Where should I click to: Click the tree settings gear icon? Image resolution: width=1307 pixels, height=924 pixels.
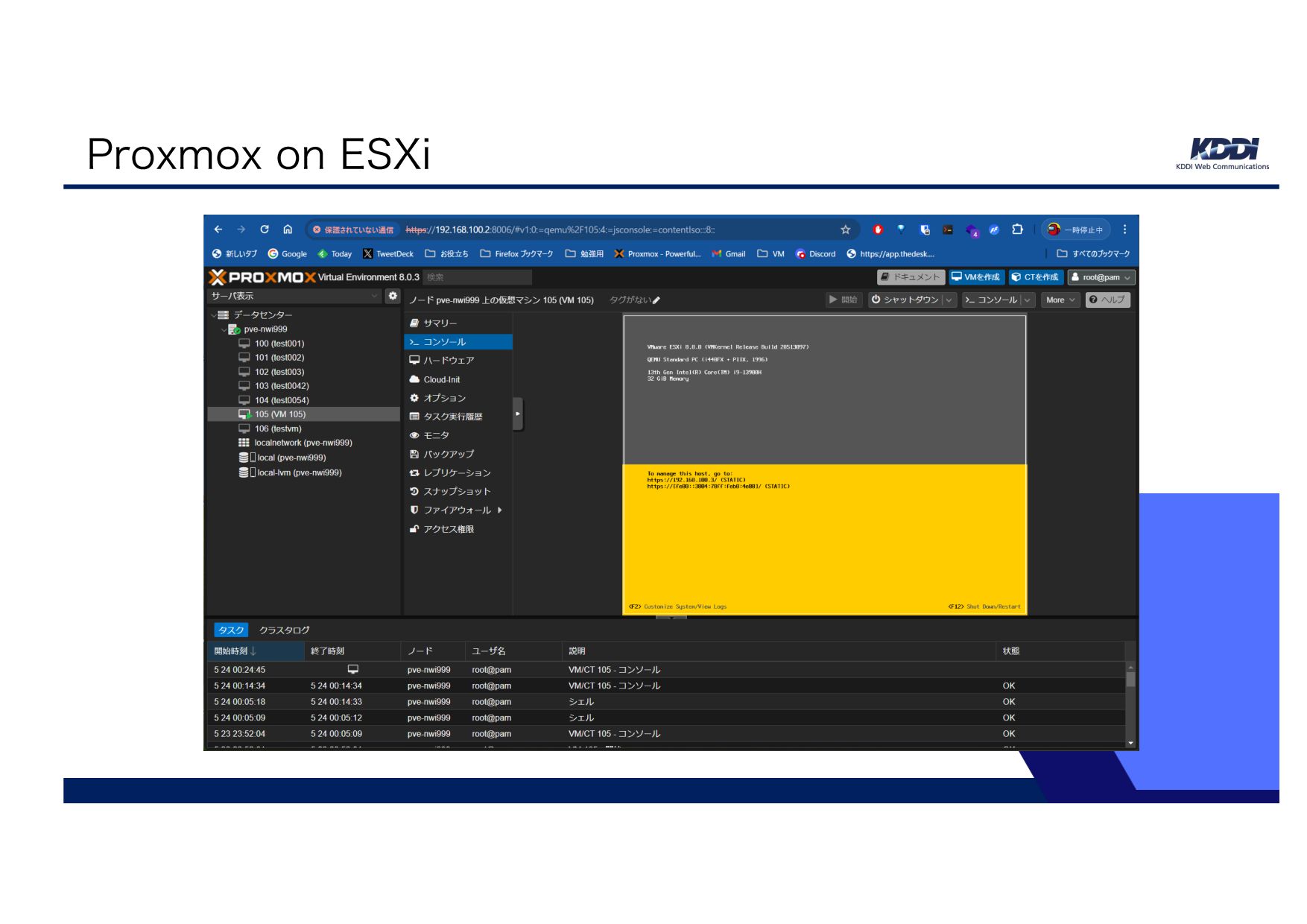click(393, 297)
